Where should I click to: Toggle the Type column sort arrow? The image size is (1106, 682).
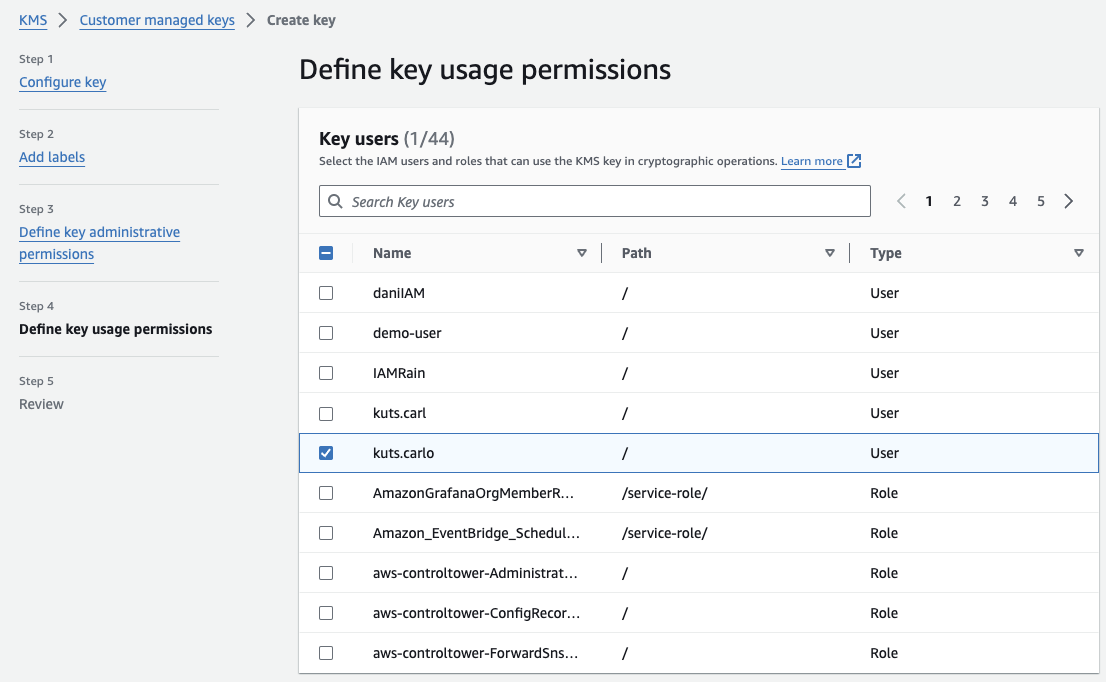[1078, 253]
